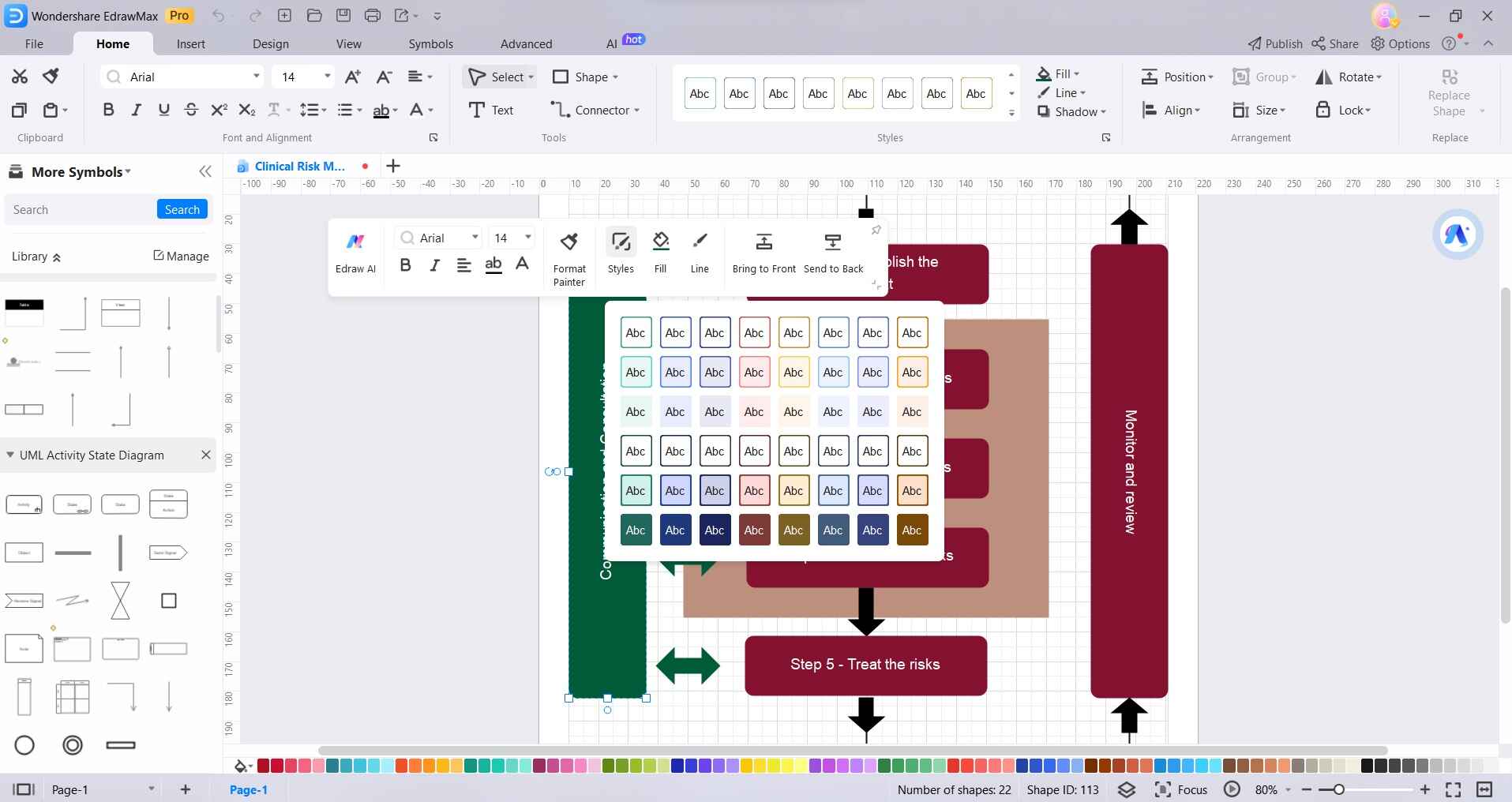
Task: Activate the Format Painter in Clipboard group
Action: [x=51, y=77]
